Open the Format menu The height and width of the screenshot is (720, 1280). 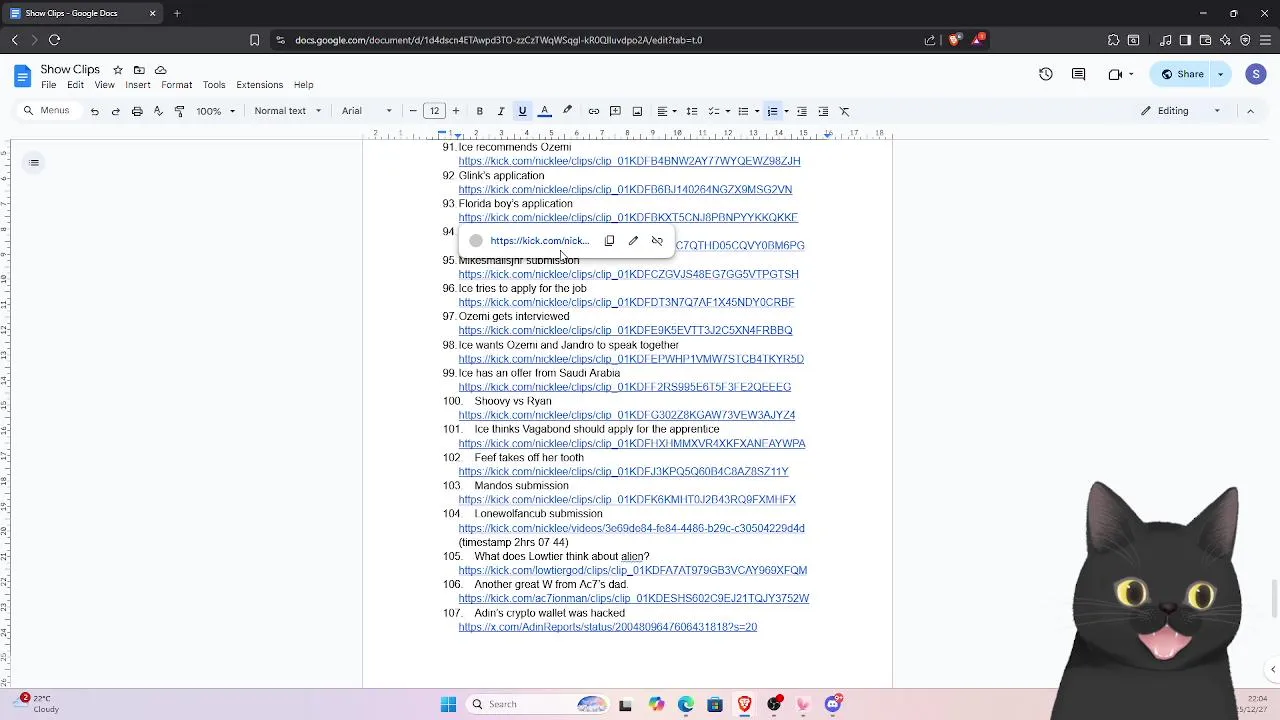pos(176,85)
